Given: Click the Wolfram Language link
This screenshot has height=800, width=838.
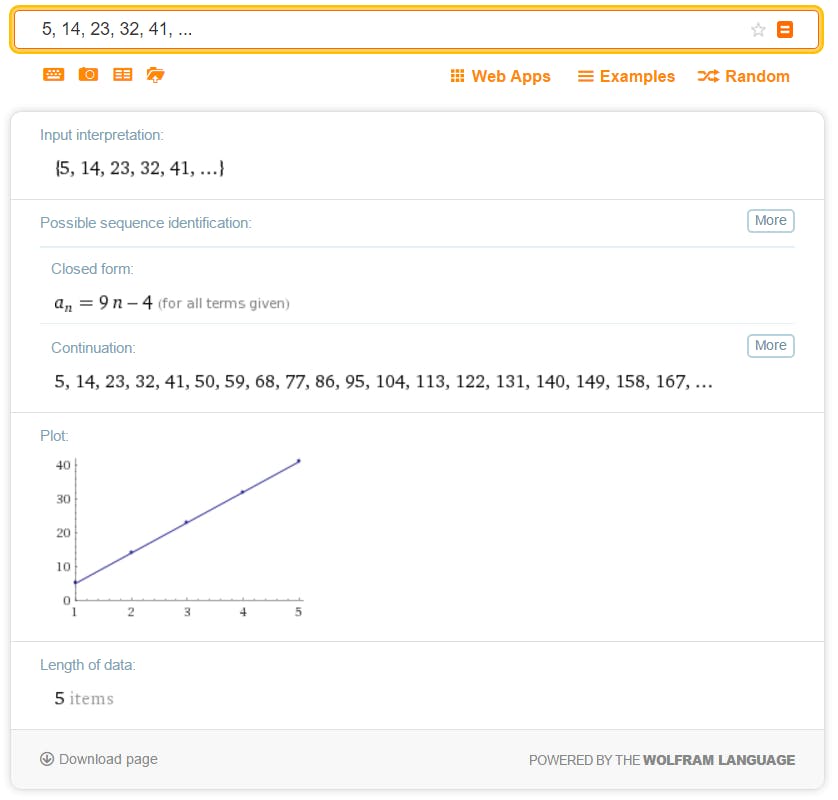Looking at the screenshot, I should click(719, 760).
